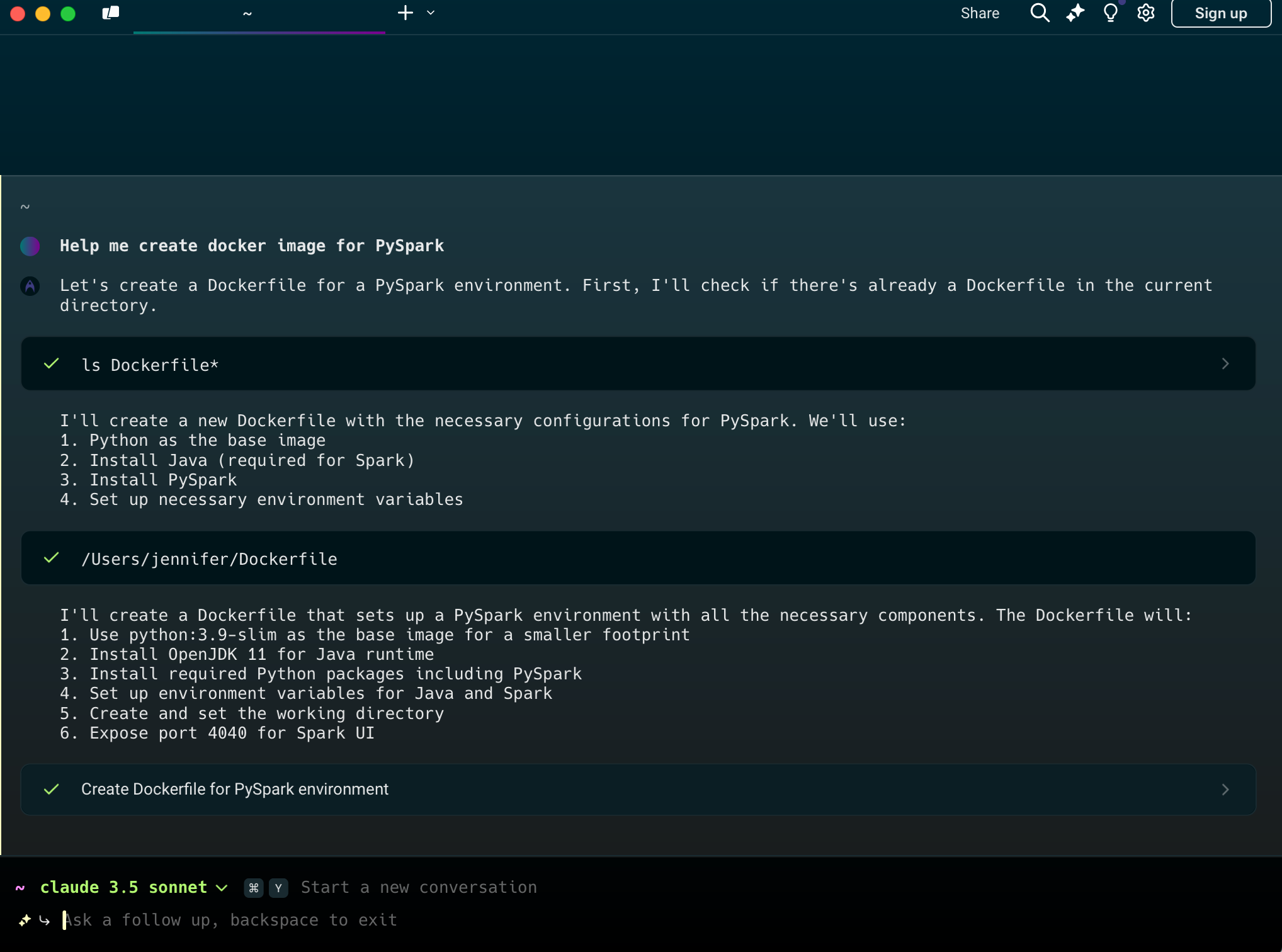Image resolution: width=1282 pixels, height=952 pixels.
Task: Click the Warp AI sparkles icon
Action: 1075,13
